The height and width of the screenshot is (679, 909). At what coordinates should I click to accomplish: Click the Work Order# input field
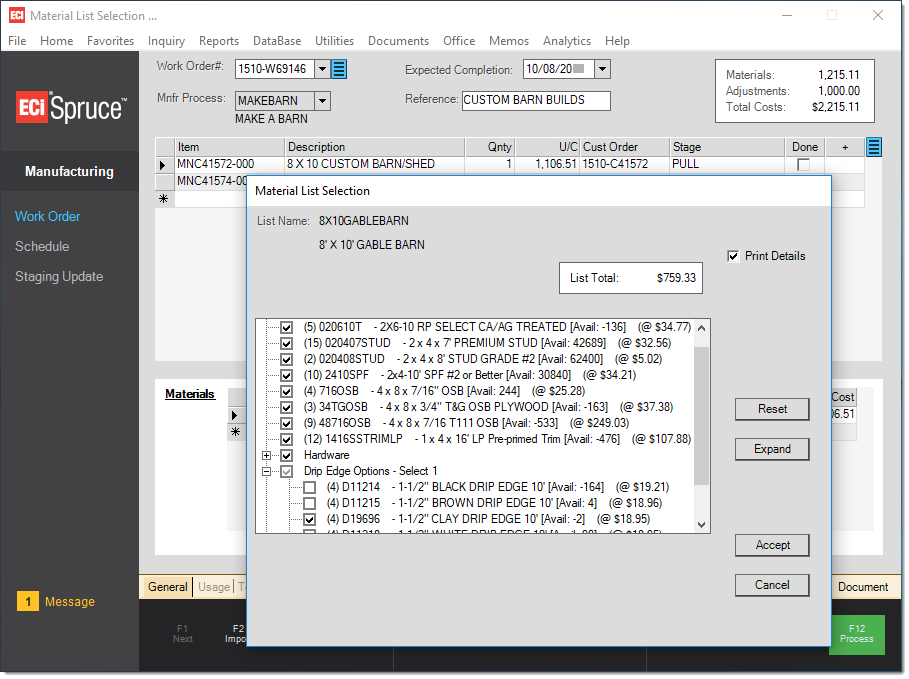tap(274, 69)
